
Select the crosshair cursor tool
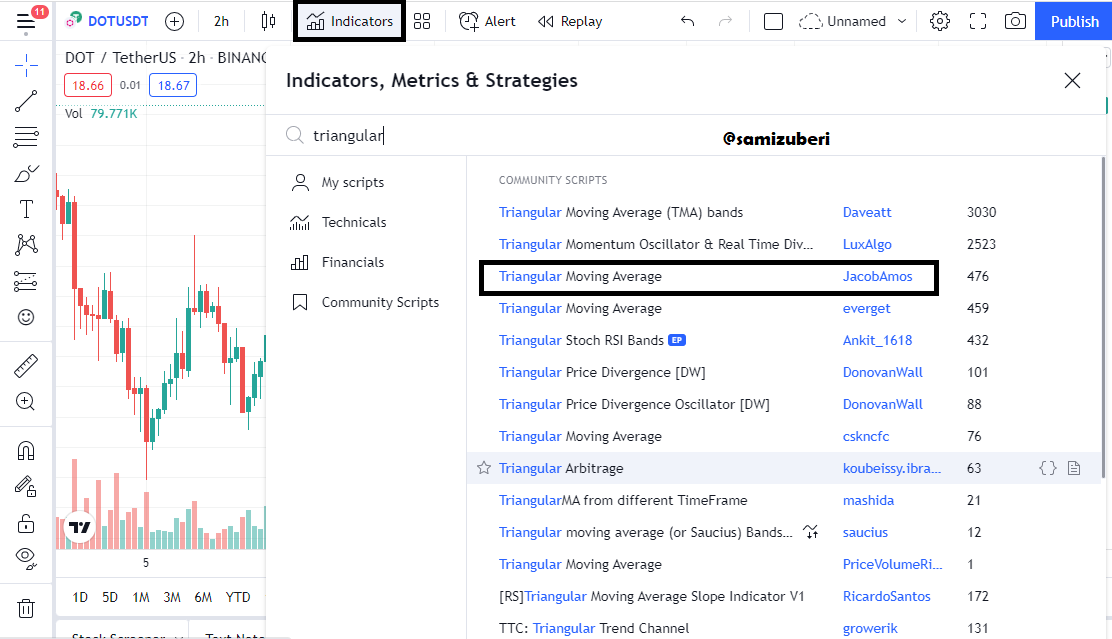26,65
